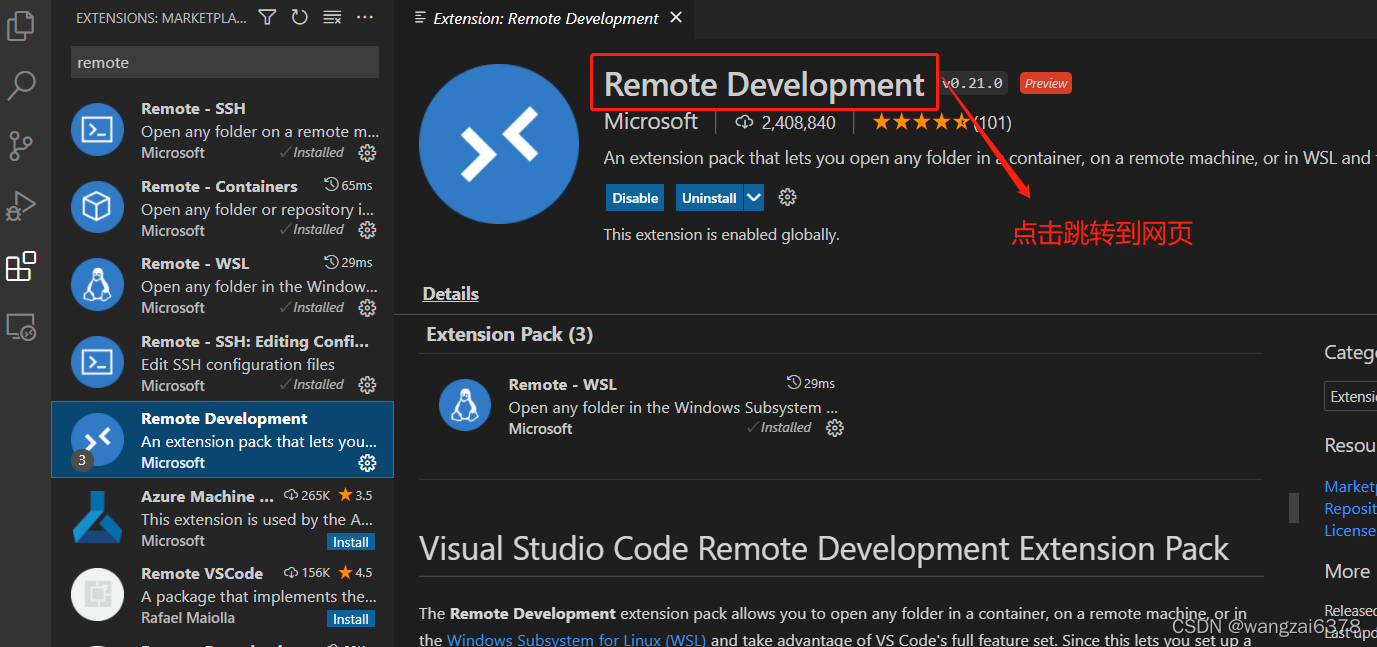This screenshot has width=1377, height=647.
Task: Open manage gear for Remote - SSH
Action: click(x=367, y=152)
